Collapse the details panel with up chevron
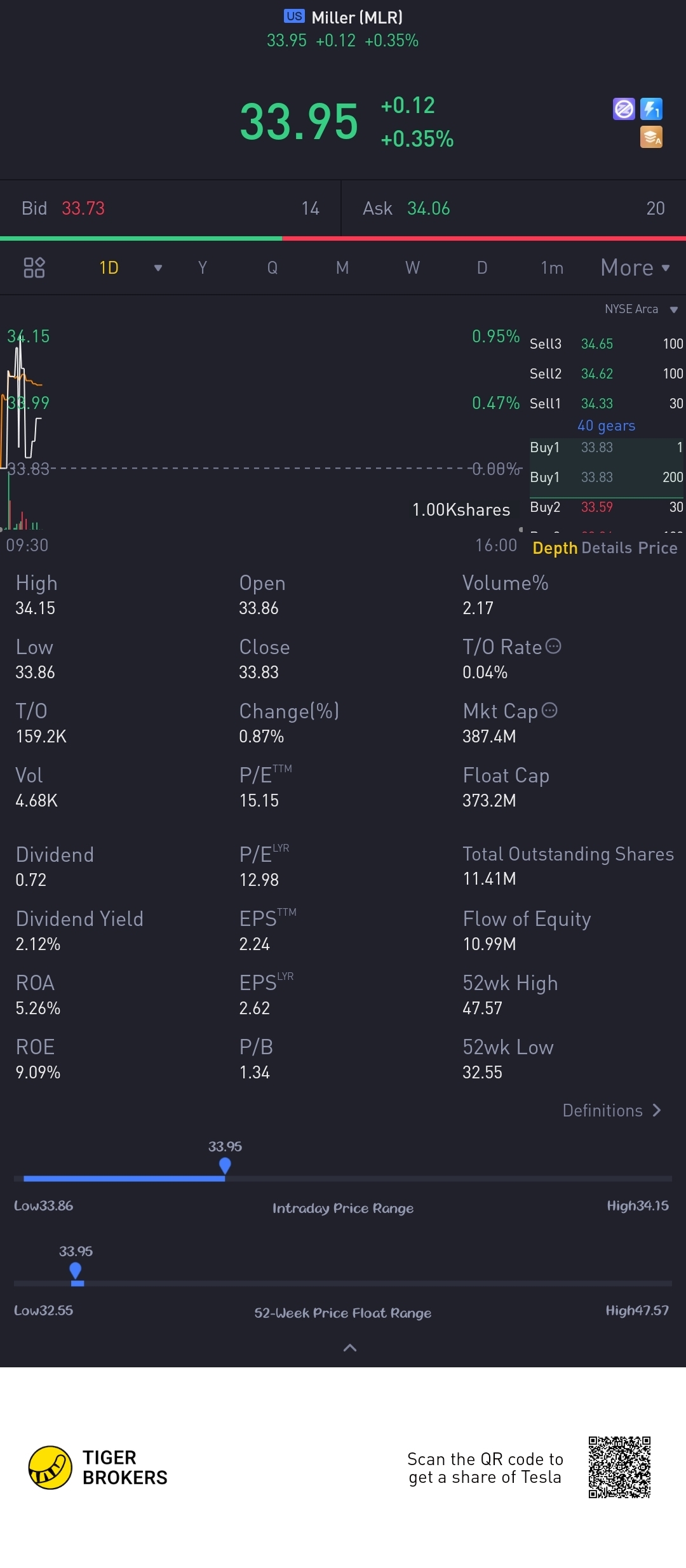Screen dimensions: 686x1568 pyautogui.click(x=349, y=1348)
